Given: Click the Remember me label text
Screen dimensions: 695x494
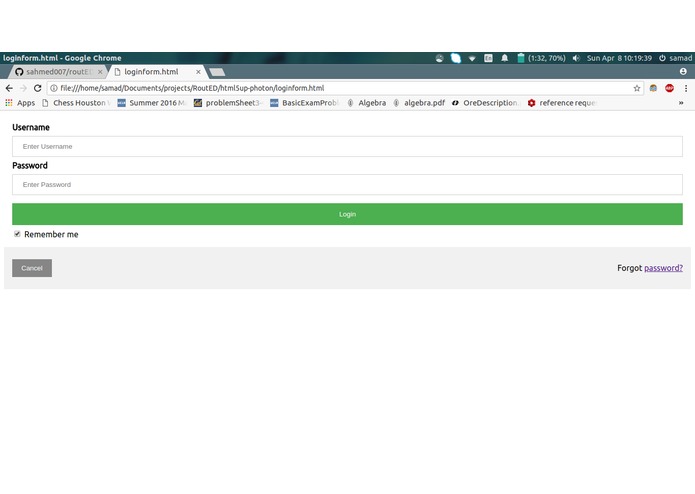Looking at the screenshot, I should point(51,234).
